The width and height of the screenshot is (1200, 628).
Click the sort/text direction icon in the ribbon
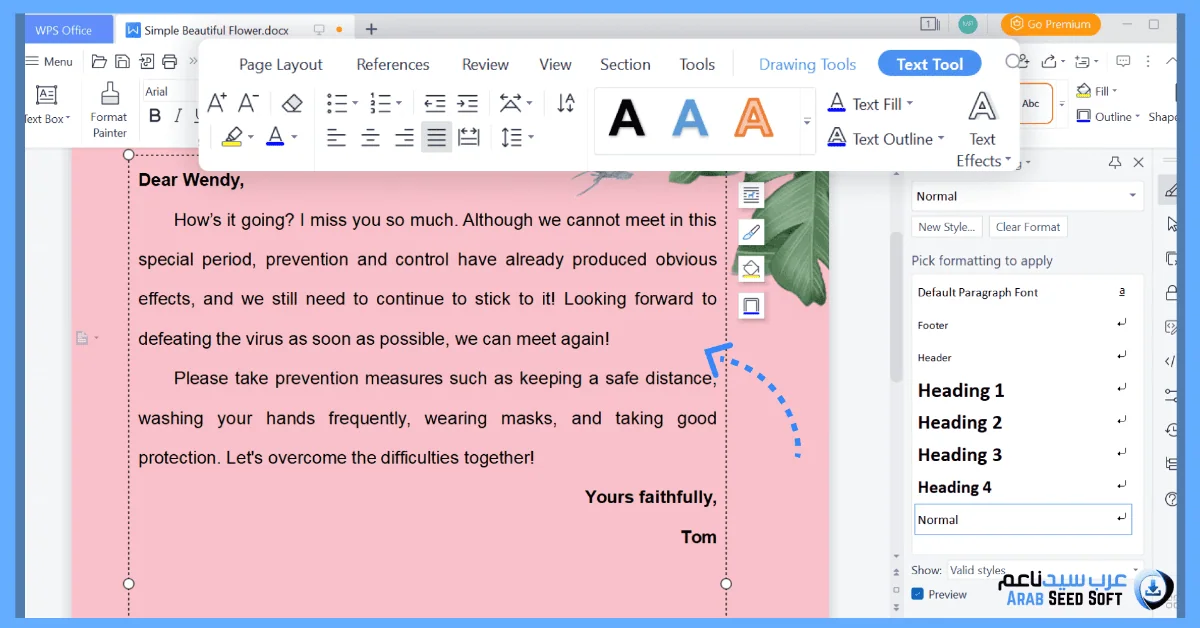pos(565,102)
